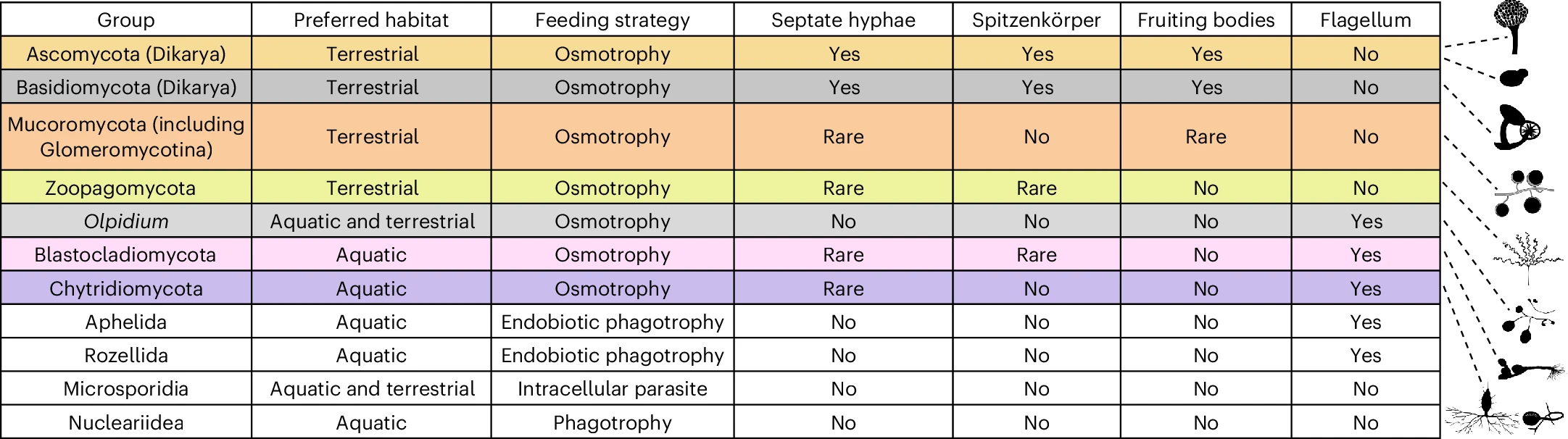Click the italic Olpidium group cell
The image size is (1568, 439).
(126, 221)
